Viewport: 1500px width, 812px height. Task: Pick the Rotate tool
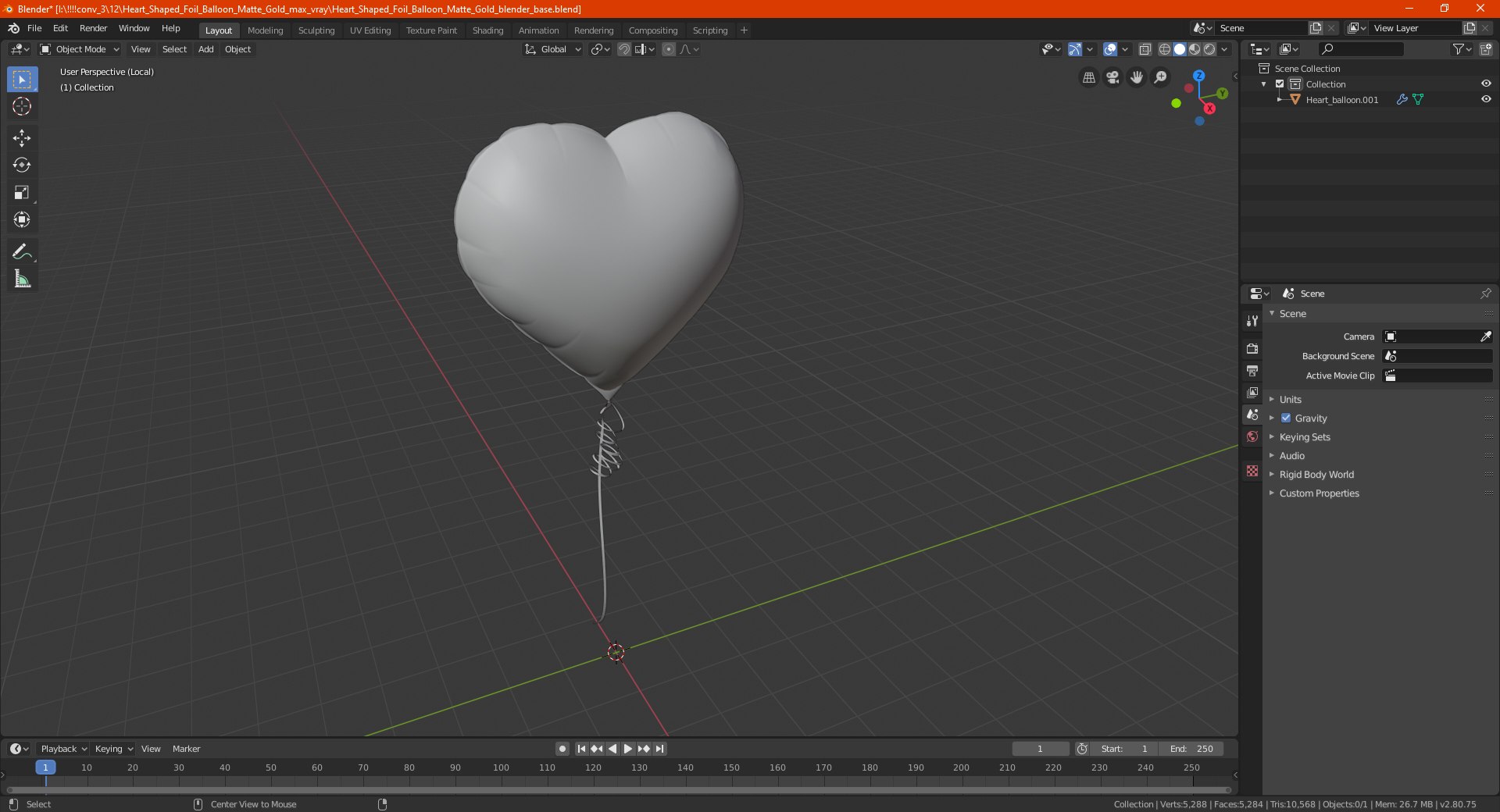[x=22, y=166]
